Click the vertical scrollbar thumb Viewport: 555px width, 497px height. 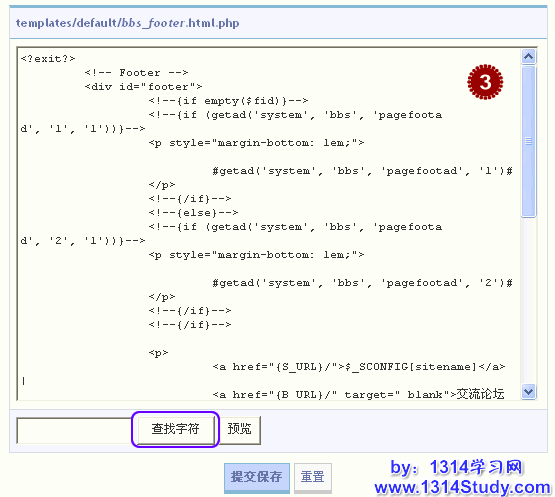(528, 141)
